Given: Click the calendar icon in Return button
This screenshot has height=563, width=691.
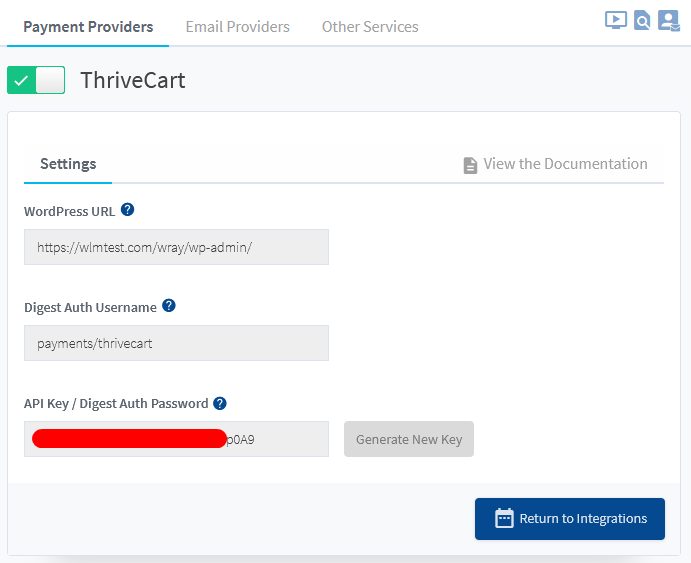Looking at the screenshot, I should (504, 518).
